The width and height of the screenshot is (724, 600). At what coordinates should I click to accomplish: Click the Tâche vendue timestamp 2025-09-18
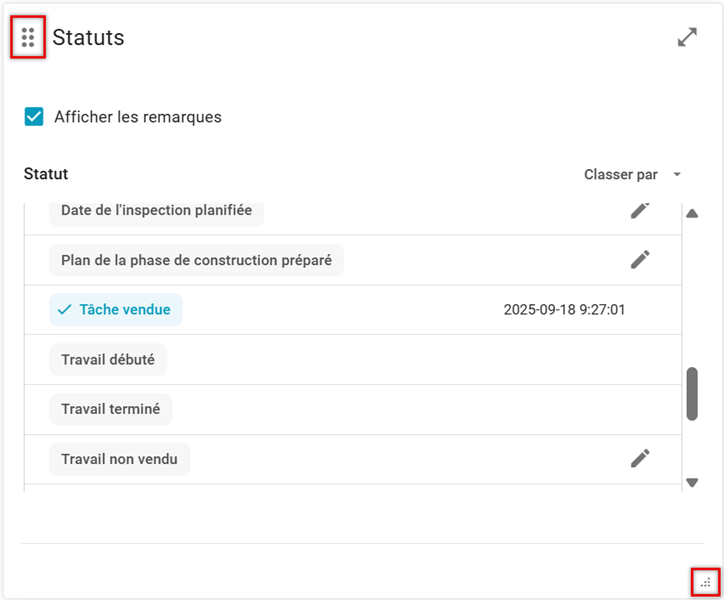[x=564, y=310]
